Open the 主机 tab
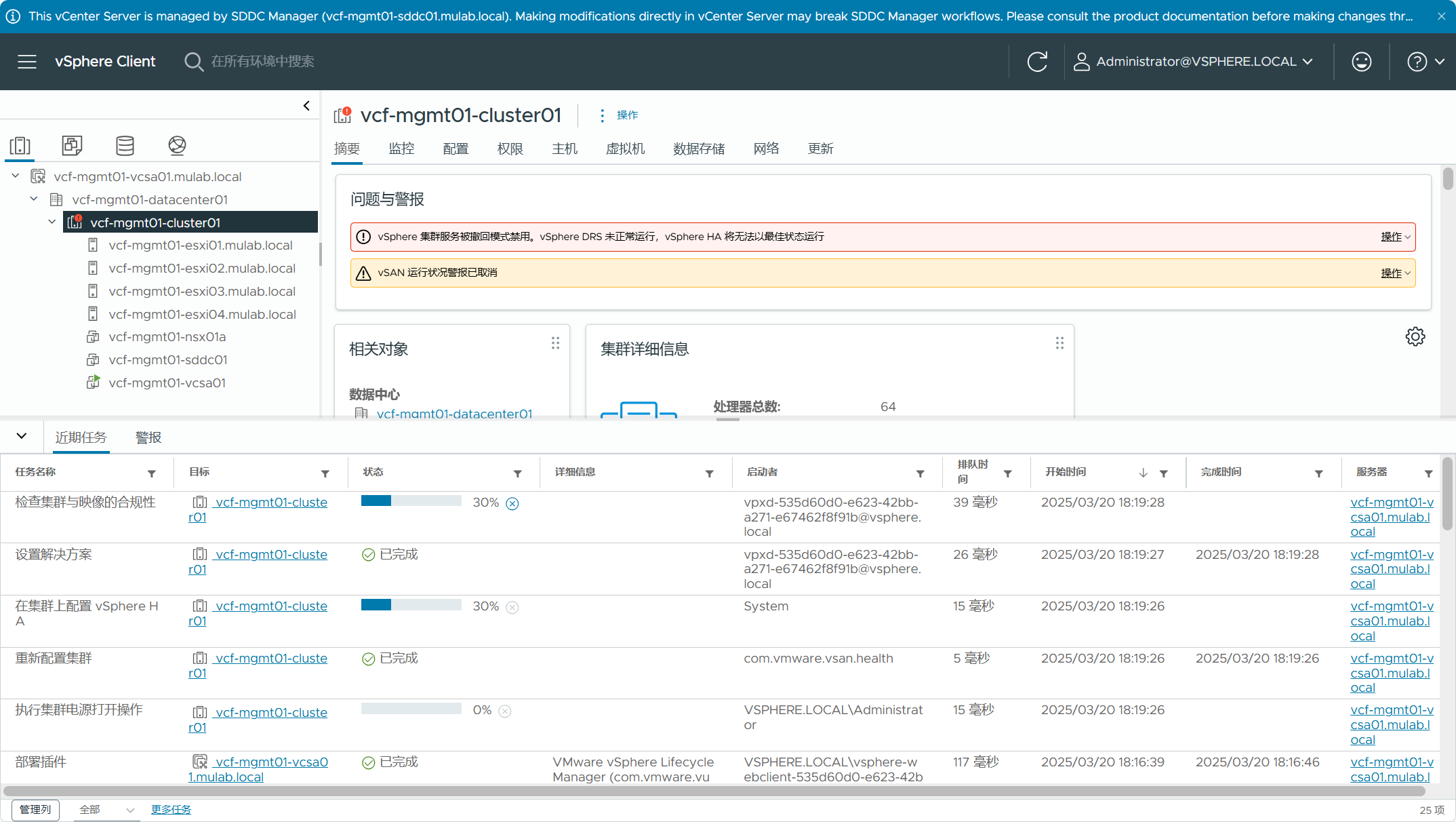Image resolution: width=1456 pixels, height=822 pixels. click(x=565, y=149)
